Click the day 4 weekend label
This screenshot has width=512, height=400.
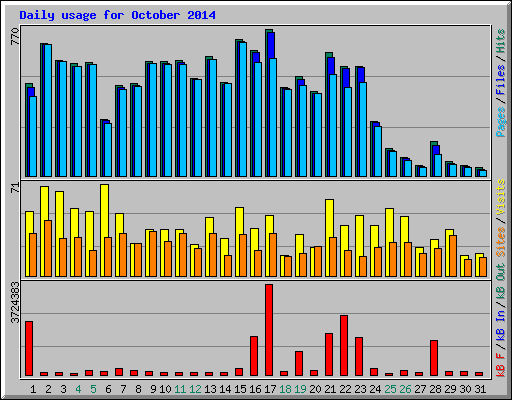pyautogui.click(x=78, y=389)
